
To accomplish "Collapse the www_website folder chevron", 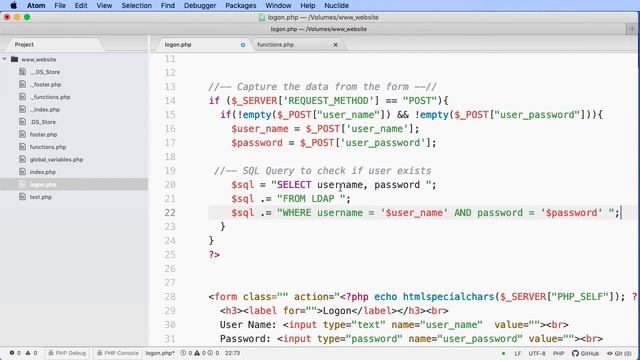I will pos(4,59).
